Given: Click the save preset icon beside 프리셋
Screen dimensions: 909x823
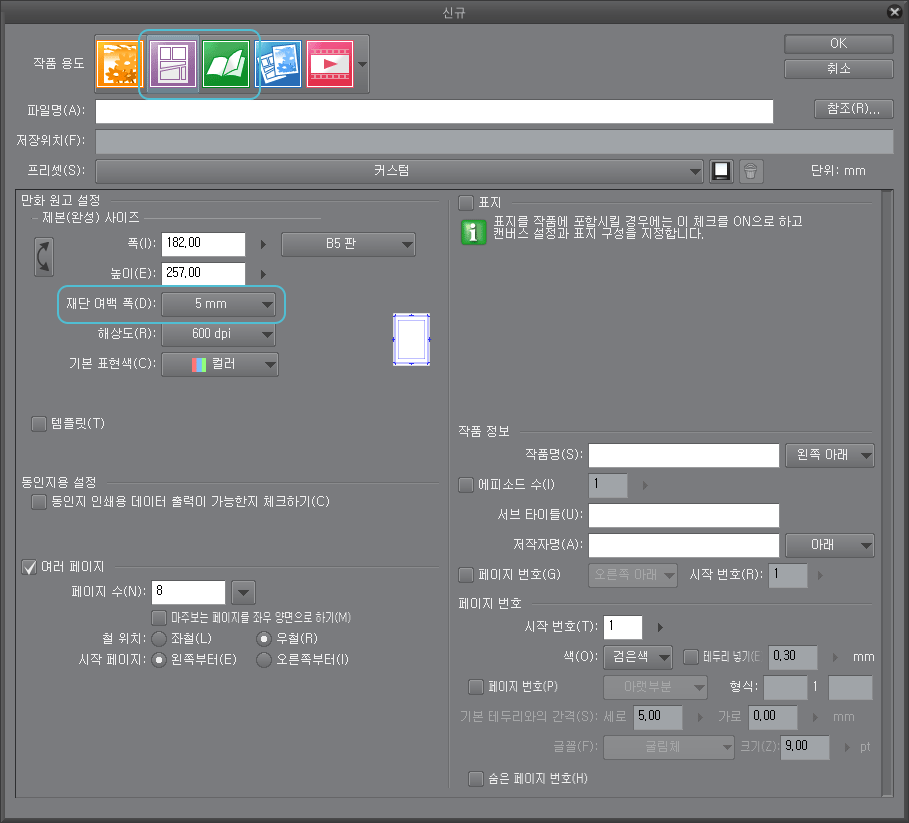Looking at the screenshot, I should click(722, 171).
